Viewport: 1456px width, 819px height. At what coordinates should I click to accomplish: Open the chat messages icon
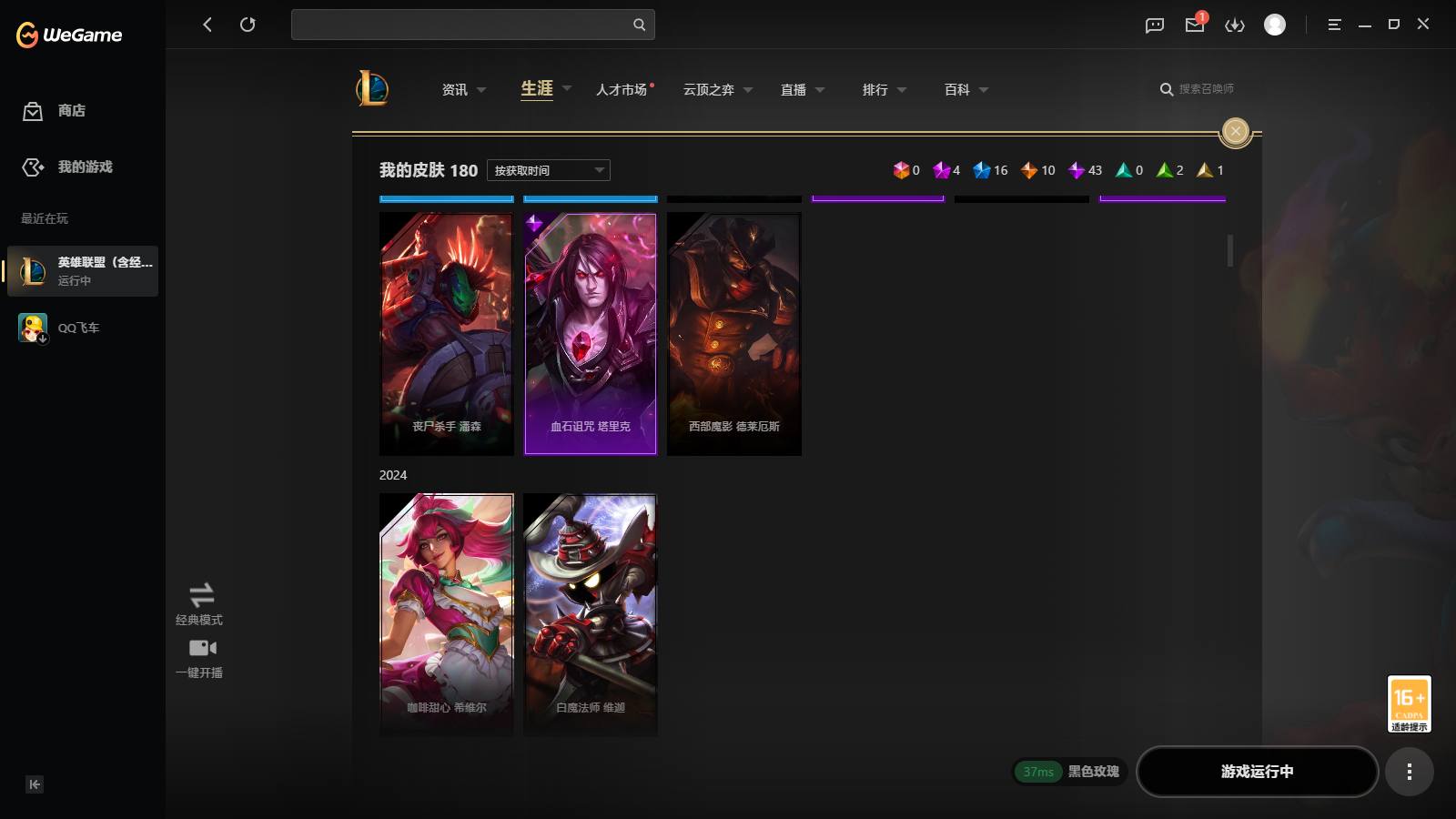[1155, 25]
